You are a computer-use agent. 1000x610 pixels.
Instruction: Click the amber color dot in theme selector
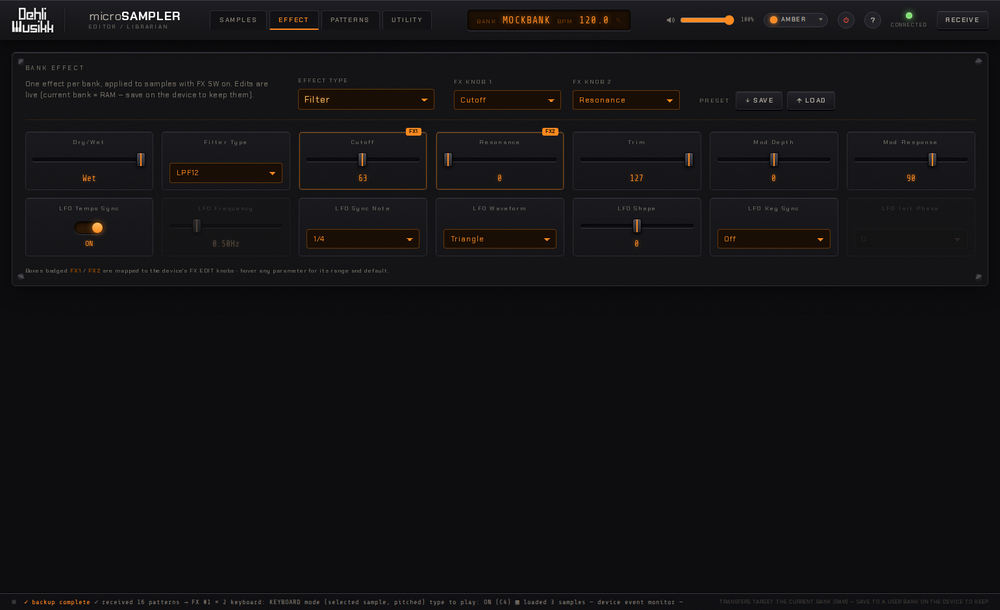(x=774, y=20)
